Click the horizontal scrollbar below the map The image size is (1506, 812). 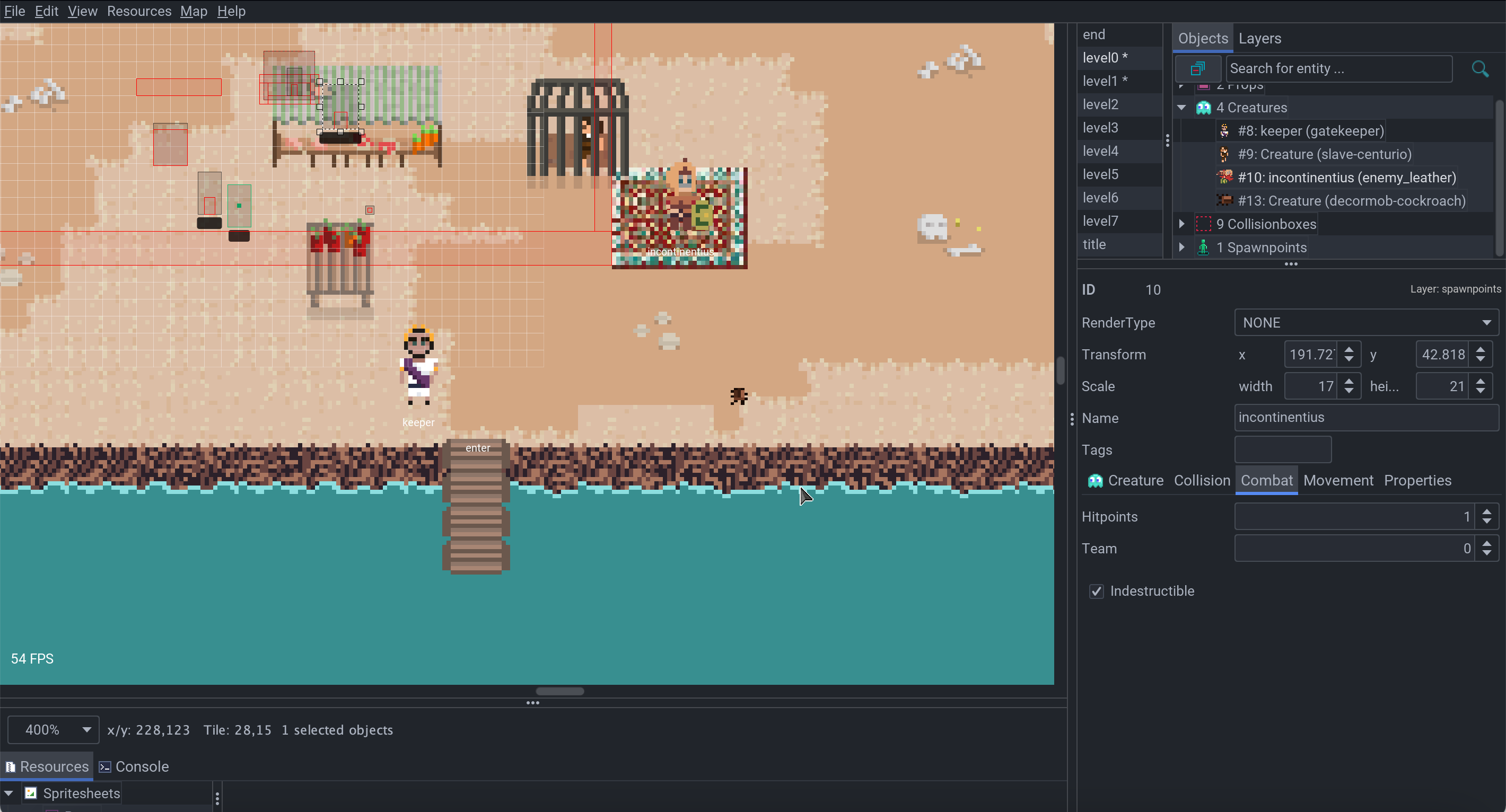(559, 691)
